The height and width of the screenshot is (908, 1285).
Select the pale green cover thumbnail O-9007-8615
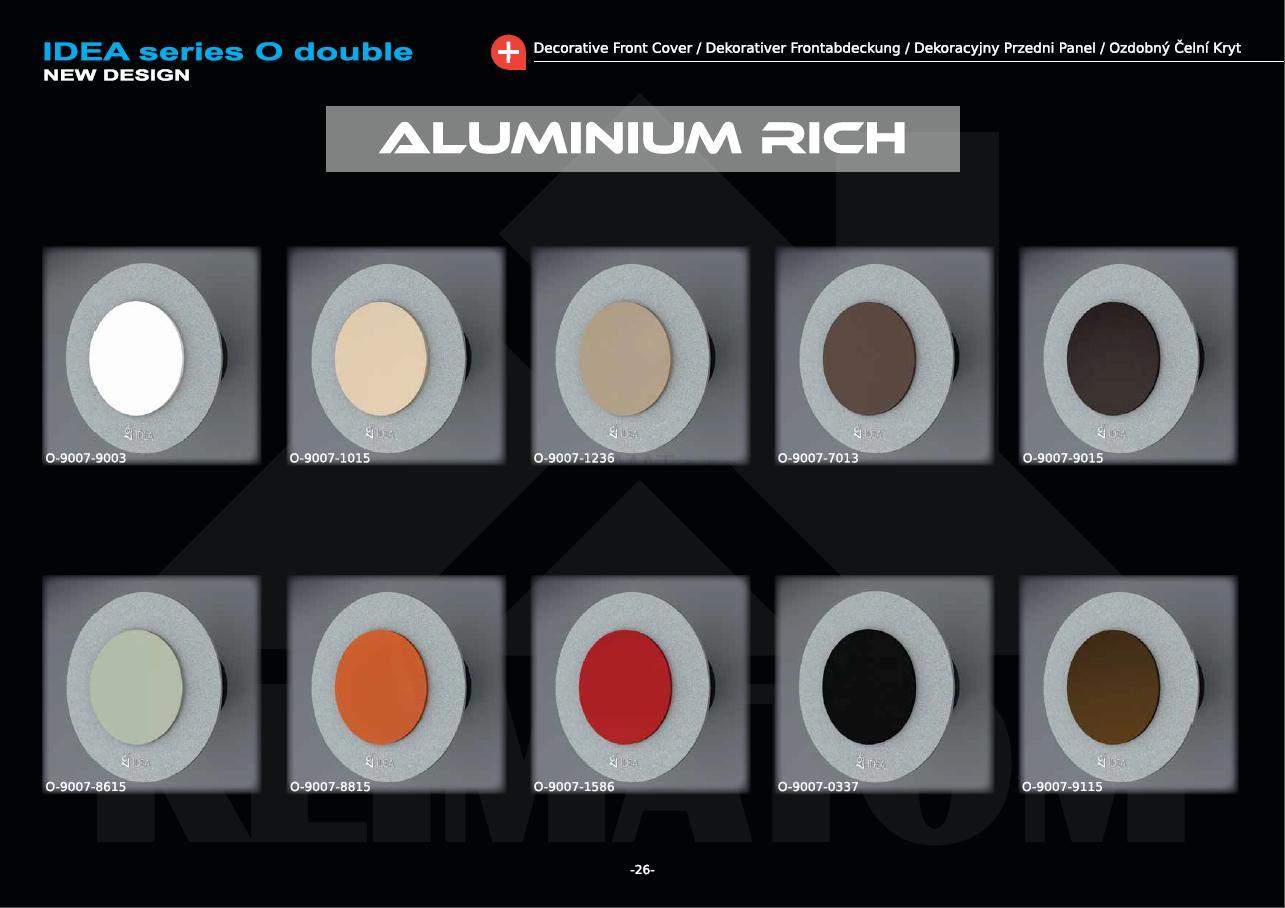(x=152, y=683)
